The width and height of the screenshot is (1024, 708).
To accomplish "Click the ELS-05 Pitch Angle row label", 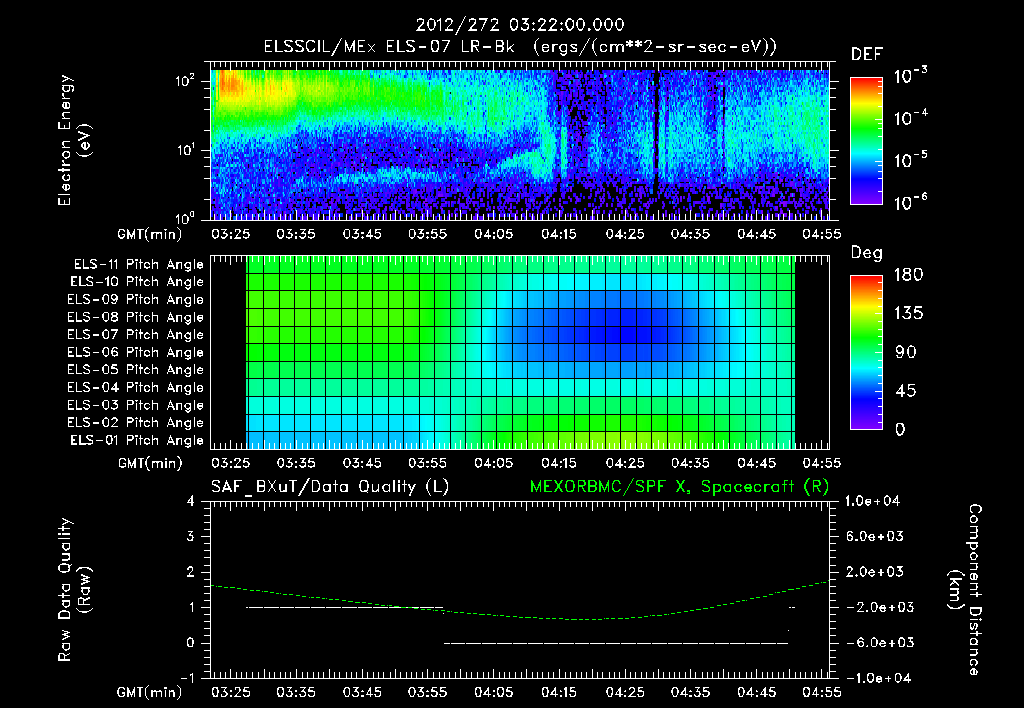I will [136, 370].
